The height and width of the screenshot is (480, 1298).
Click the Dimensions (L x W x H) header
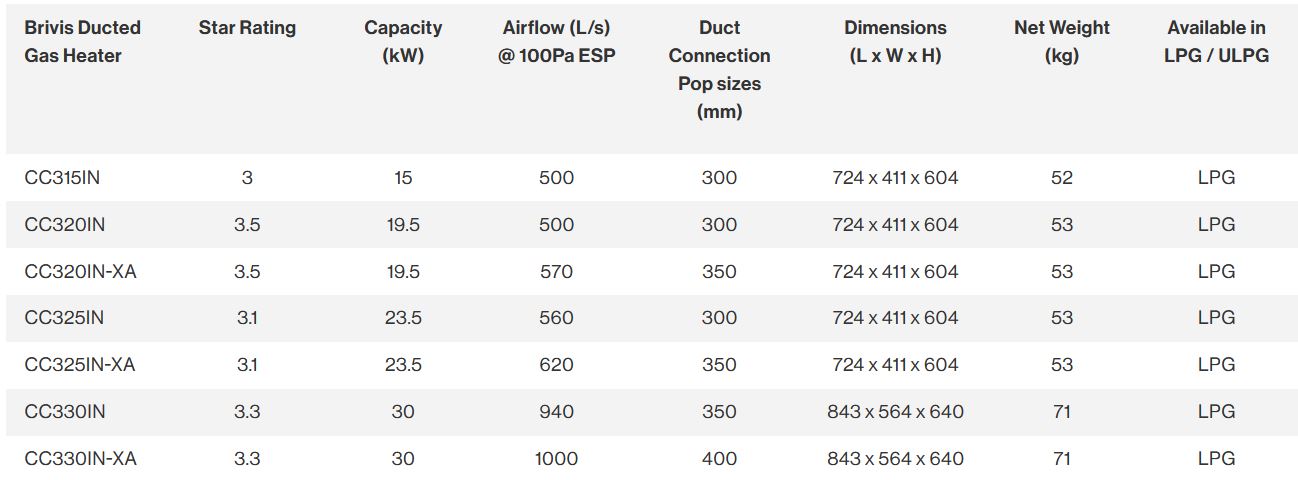895,42
